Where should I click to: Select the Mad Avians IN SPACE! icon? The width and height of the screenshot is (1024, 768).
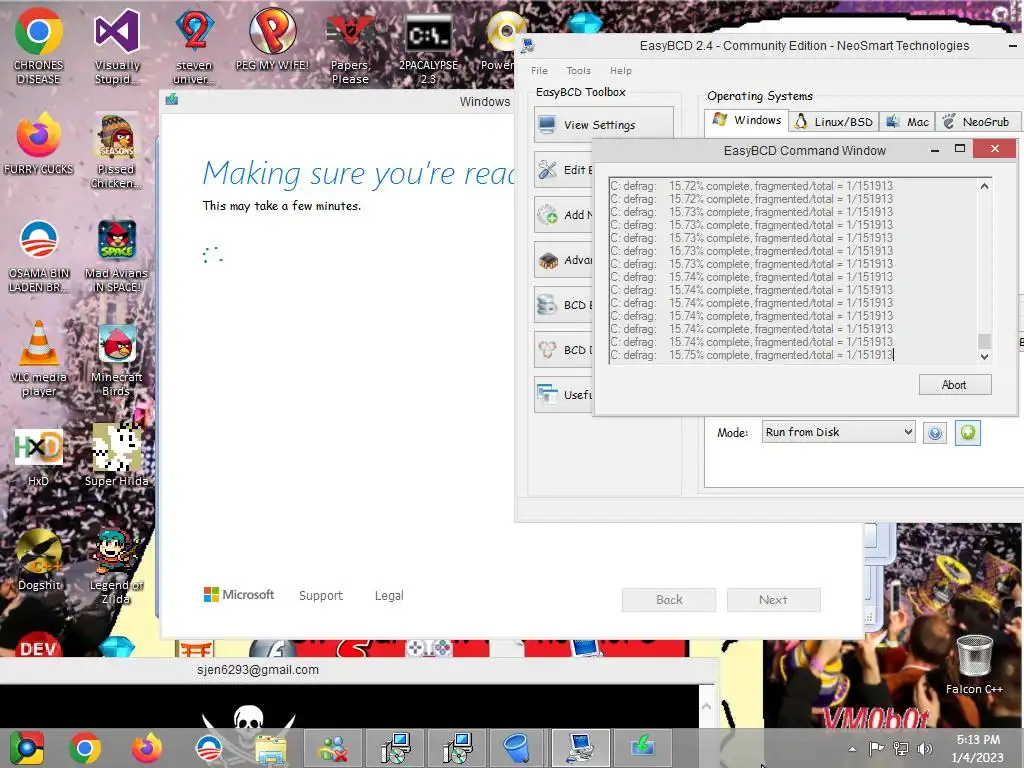click(116, 256)
